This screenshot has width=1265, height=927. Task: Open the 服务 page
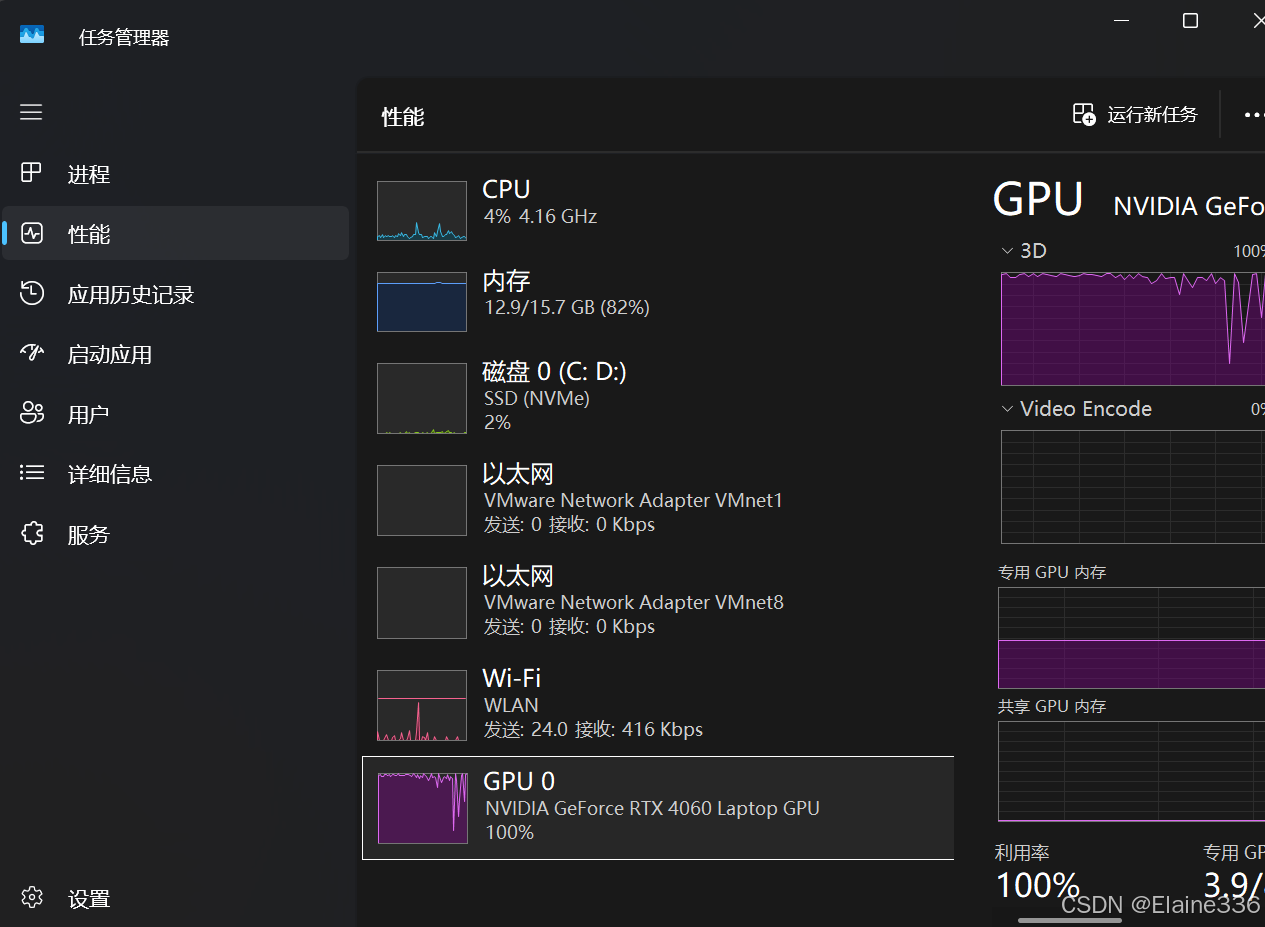point(175,534)
